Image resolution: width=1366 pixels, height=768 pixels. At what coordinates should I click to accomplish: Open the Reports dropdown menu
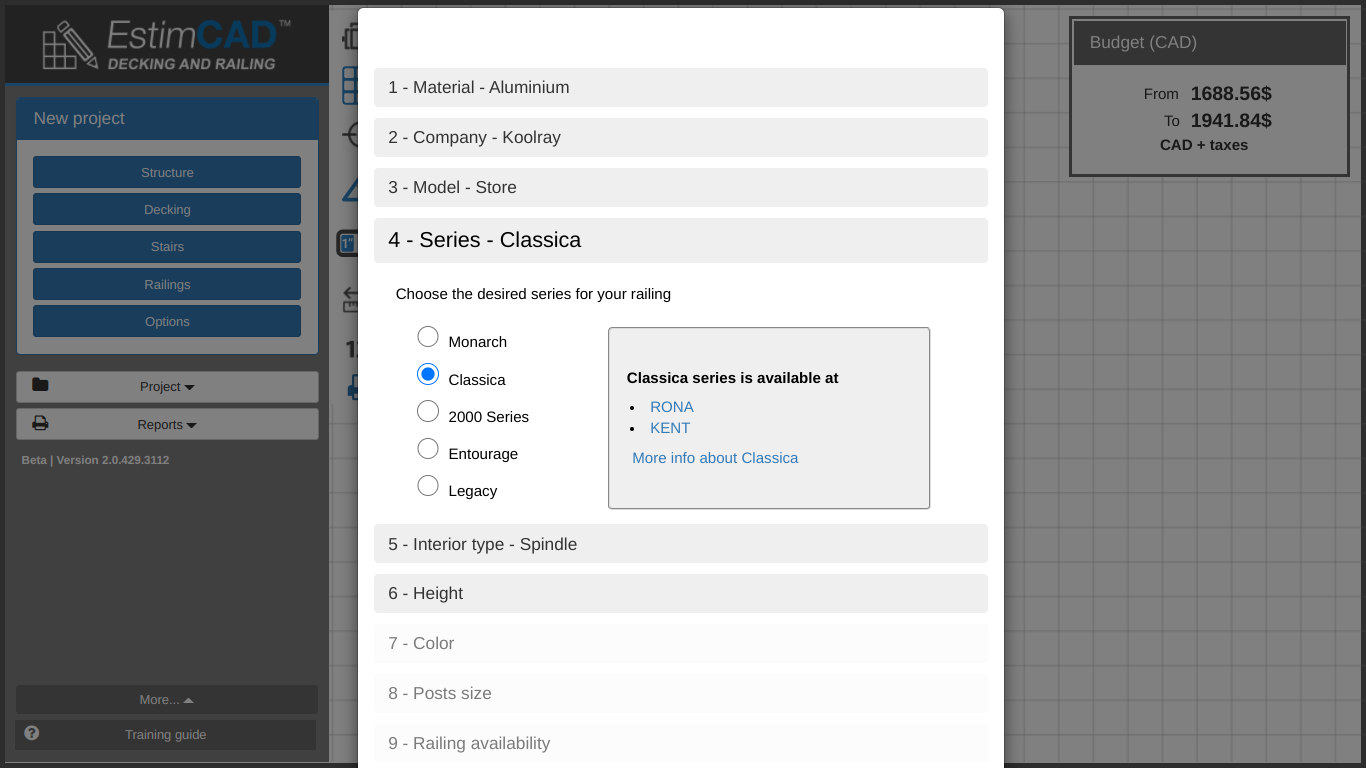[167, 424]
